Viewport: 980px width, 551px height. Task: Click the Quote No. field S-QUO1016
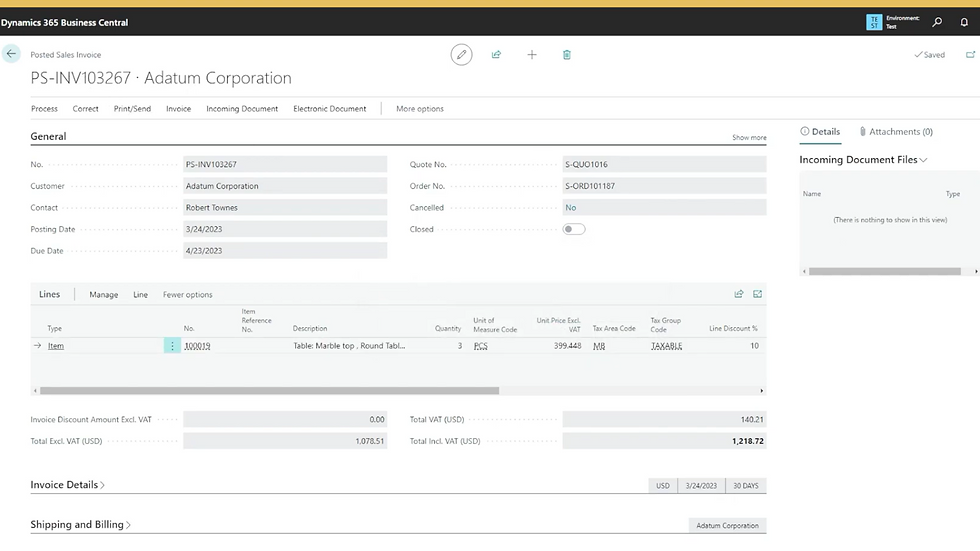coord(664,164)
